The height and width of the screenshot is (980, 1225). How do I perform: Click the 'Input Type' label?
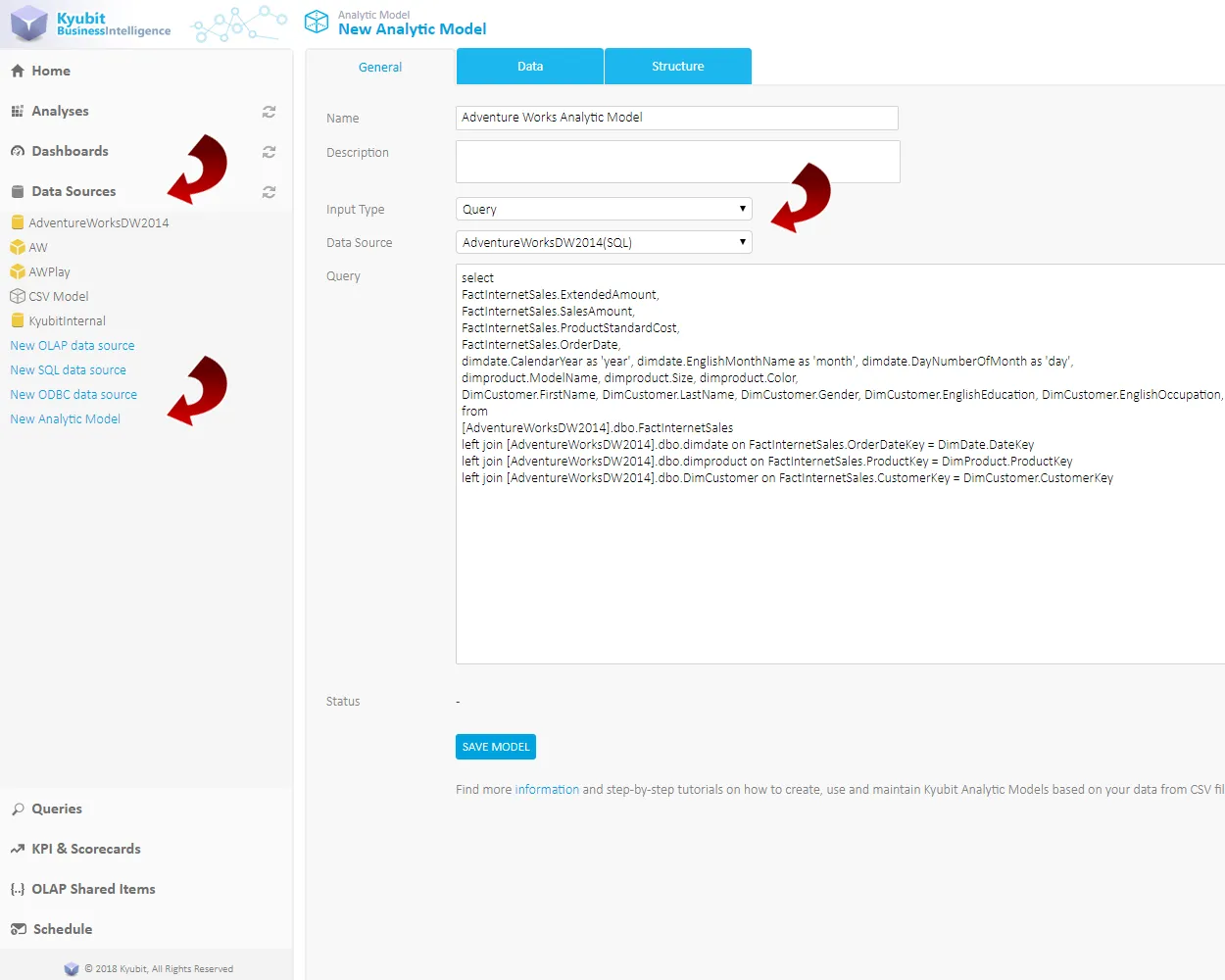coord(355,209)
